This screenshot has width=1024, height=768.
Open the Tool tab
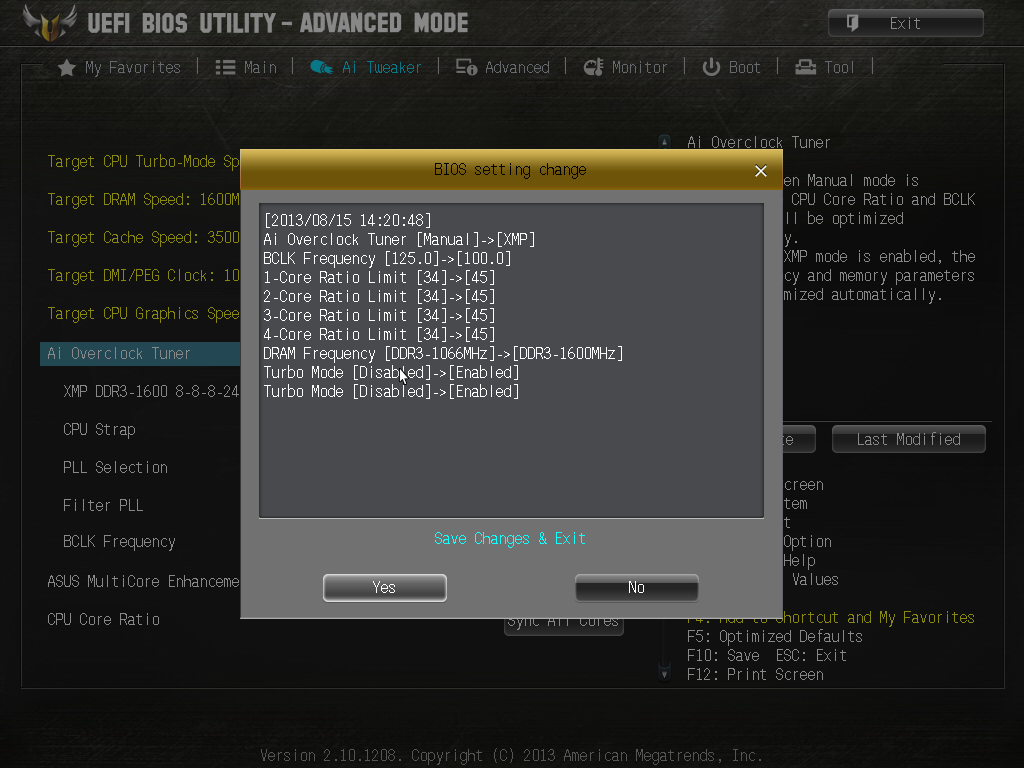(825, 67)
